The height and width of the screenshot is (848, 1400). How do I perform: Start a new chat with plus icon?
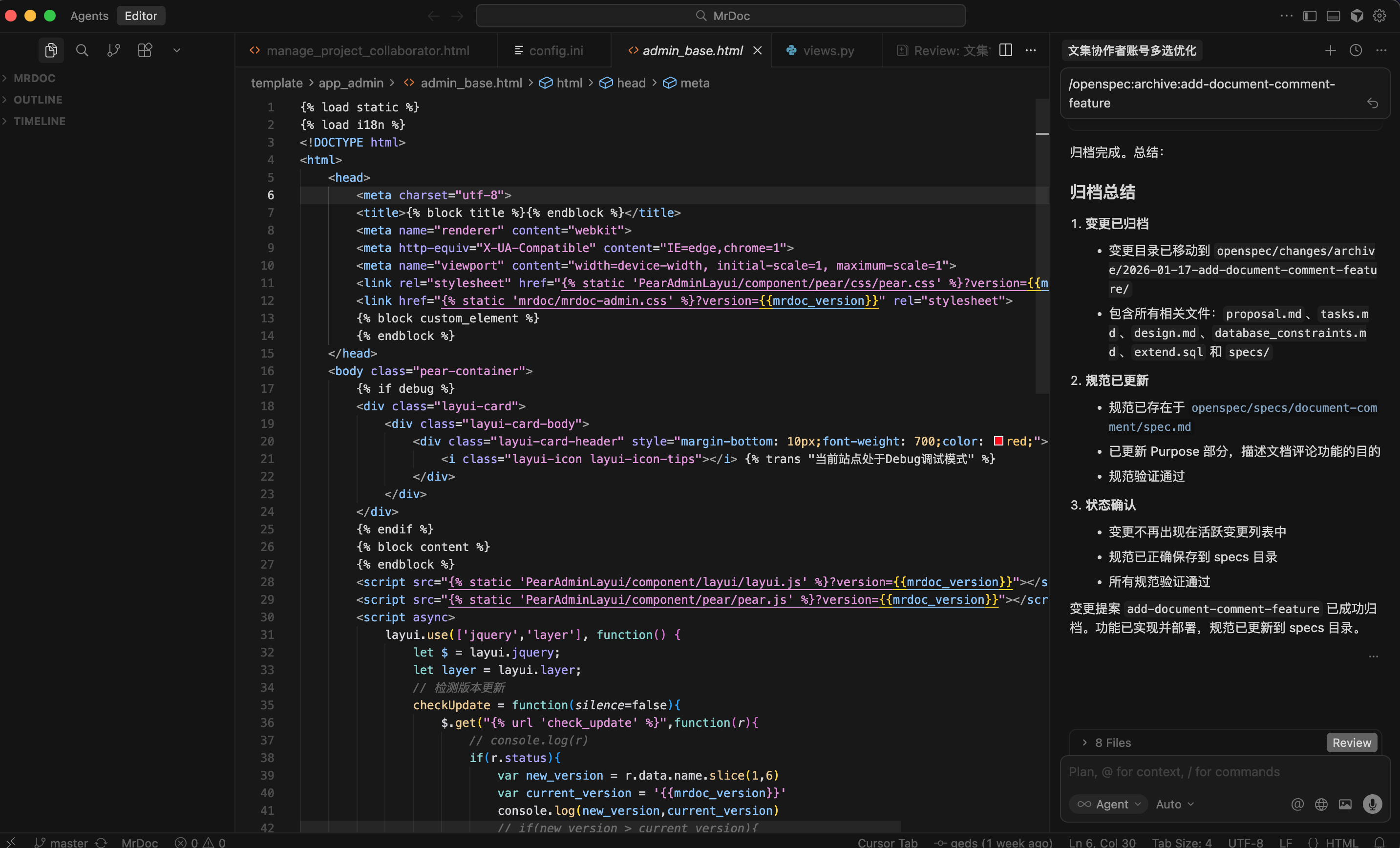point(1330,51)
